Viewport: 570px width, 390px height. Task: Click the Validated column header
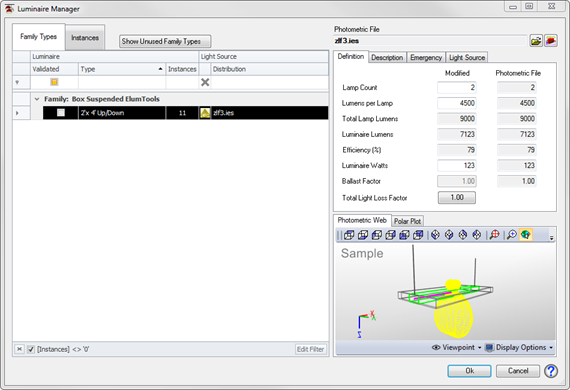[54, 69]
